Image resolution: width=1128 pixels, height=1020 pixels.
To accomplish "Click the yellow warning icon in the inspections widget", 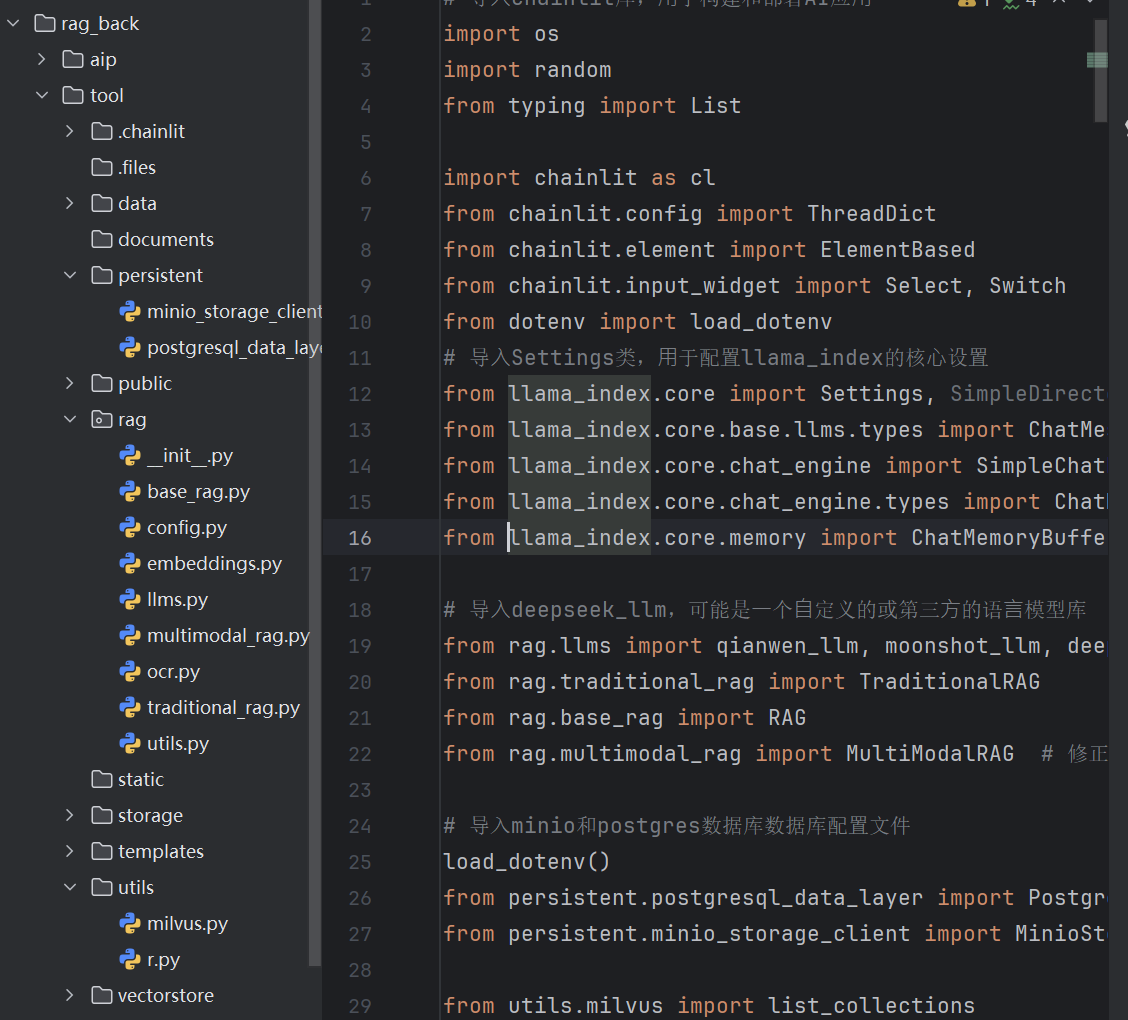I will [x=967, y=6].
